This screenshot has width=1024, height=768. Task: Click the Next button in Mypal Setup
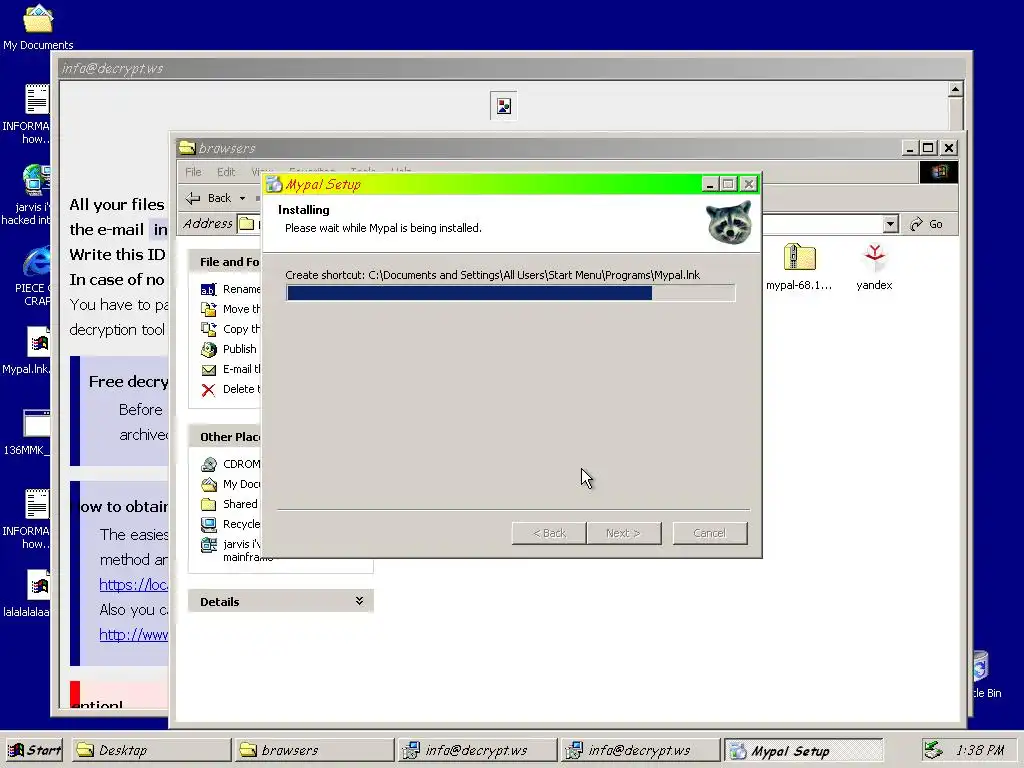click(624, 533)
